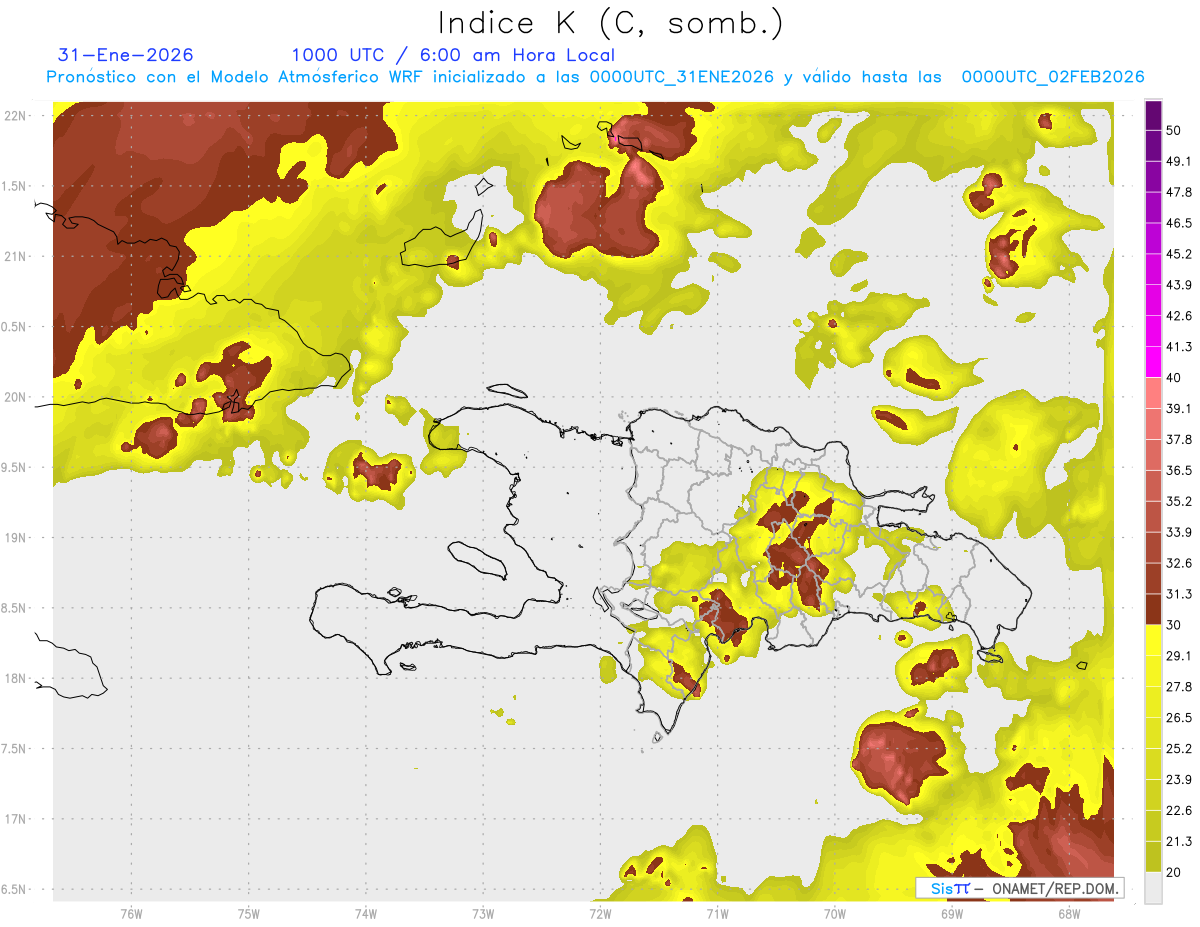Image resolution: width=1200 pixels, height=927 pixels.
Task: Click the '73W' longitude label
Action: (x=482, y=913)
